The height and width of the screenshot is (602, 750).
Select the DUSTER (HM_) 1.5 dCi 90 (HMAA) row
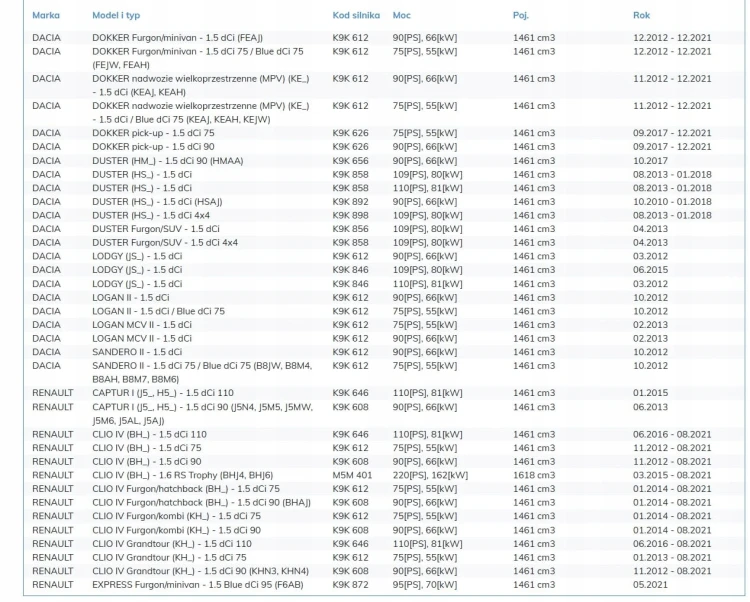click(384, 161)
